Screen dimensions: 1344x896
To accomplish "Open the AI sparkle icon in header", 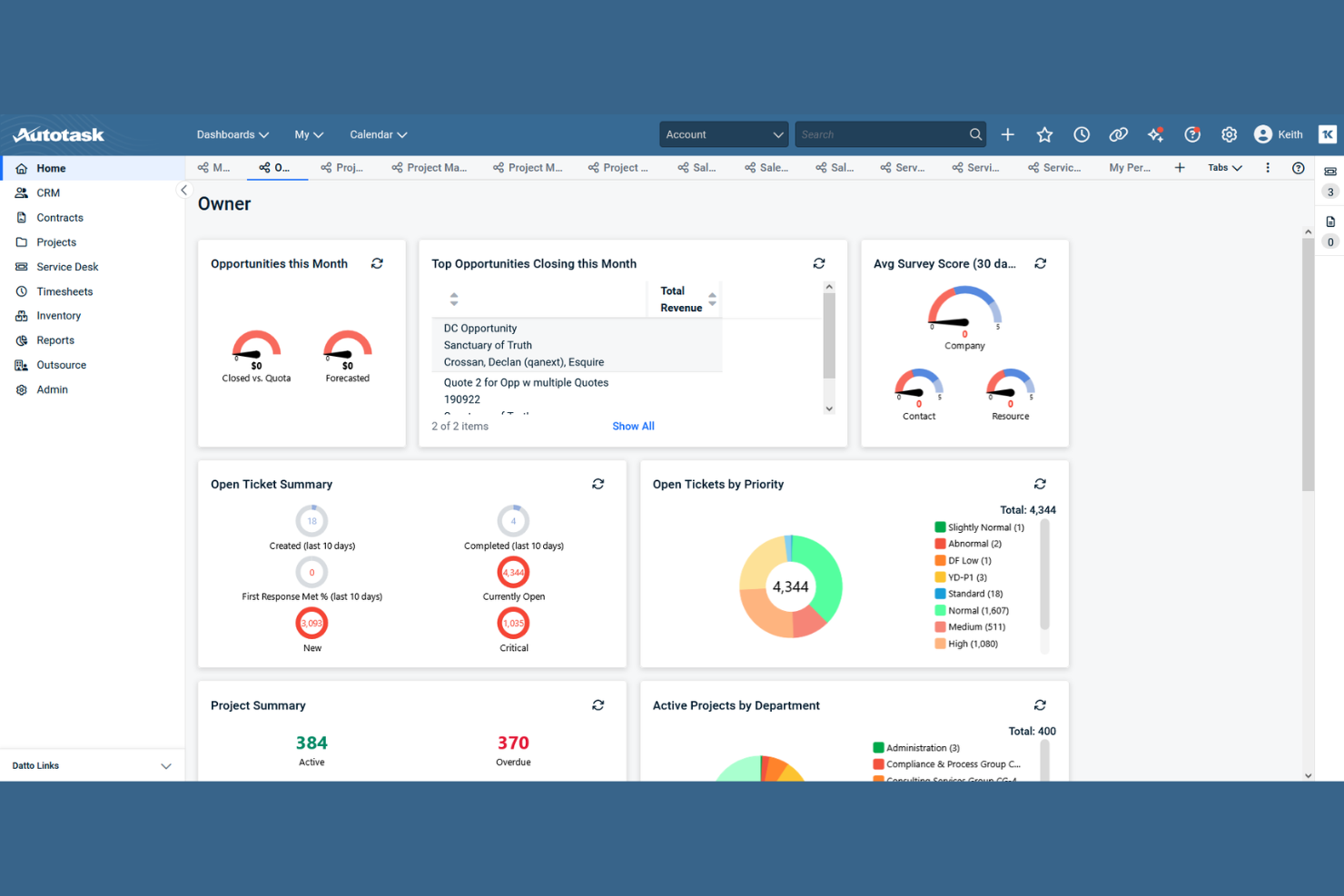I will click(1156, 134).
